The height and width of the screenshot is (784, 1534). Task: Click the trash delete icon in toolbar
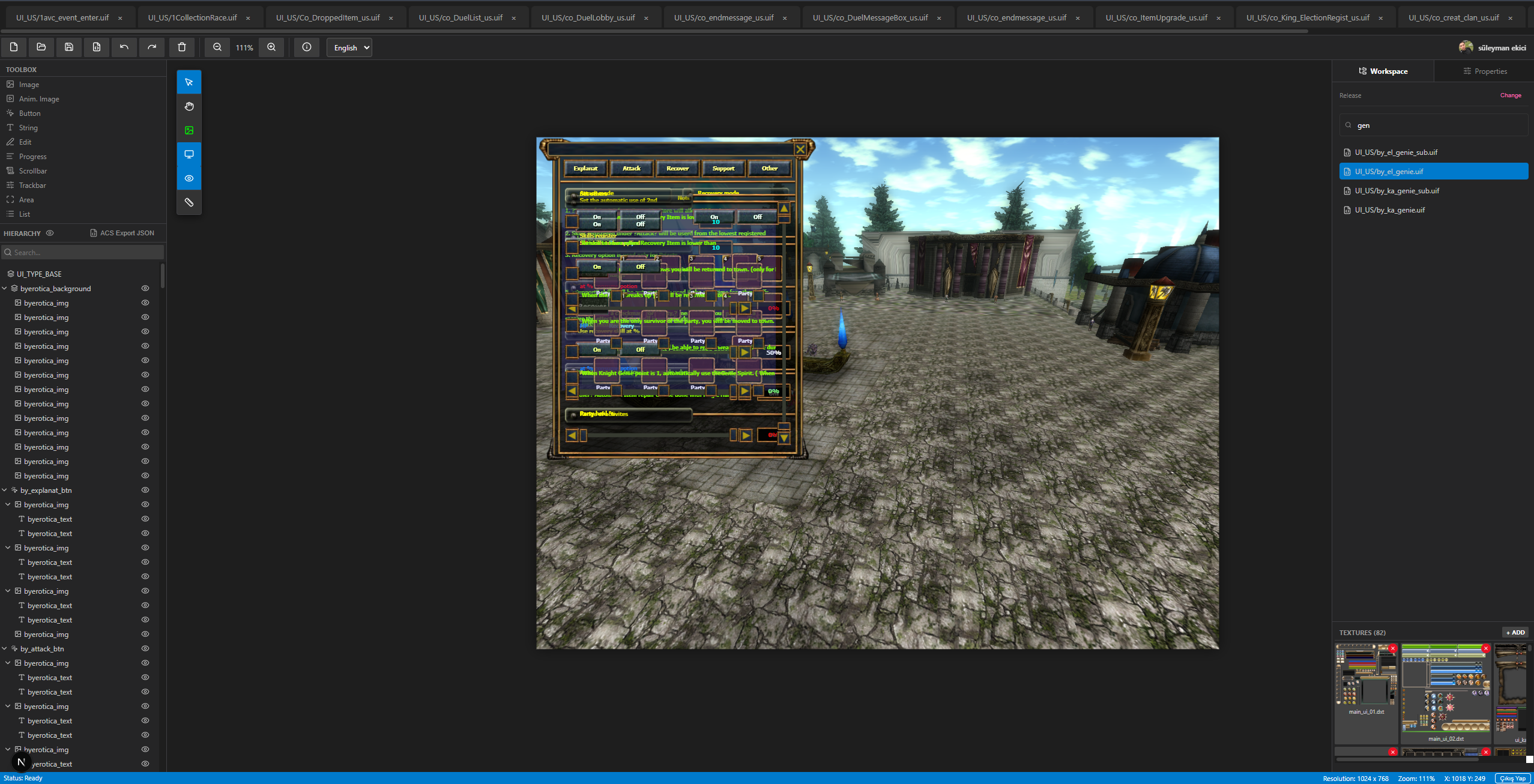pos(182,47)
